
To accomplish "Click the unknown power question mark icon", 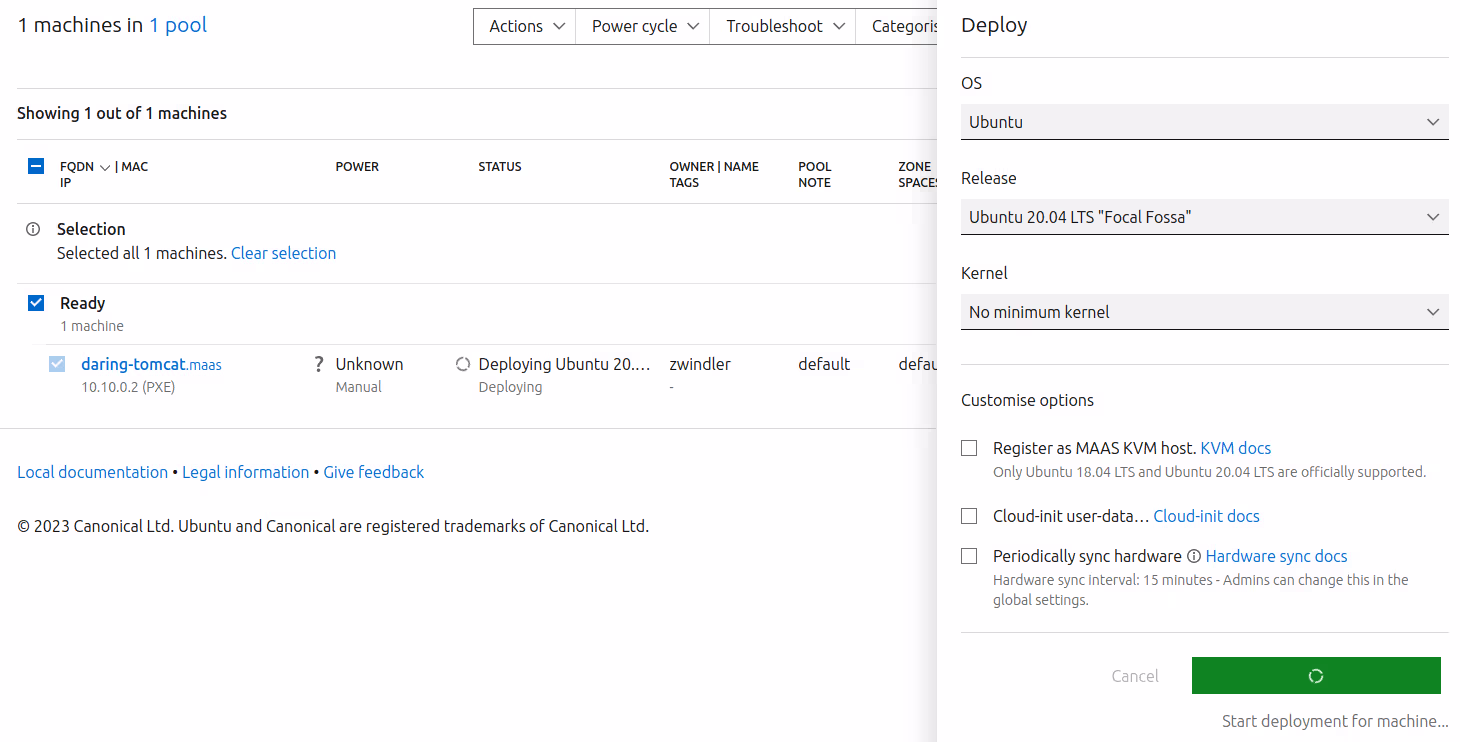I will point(319,365).
